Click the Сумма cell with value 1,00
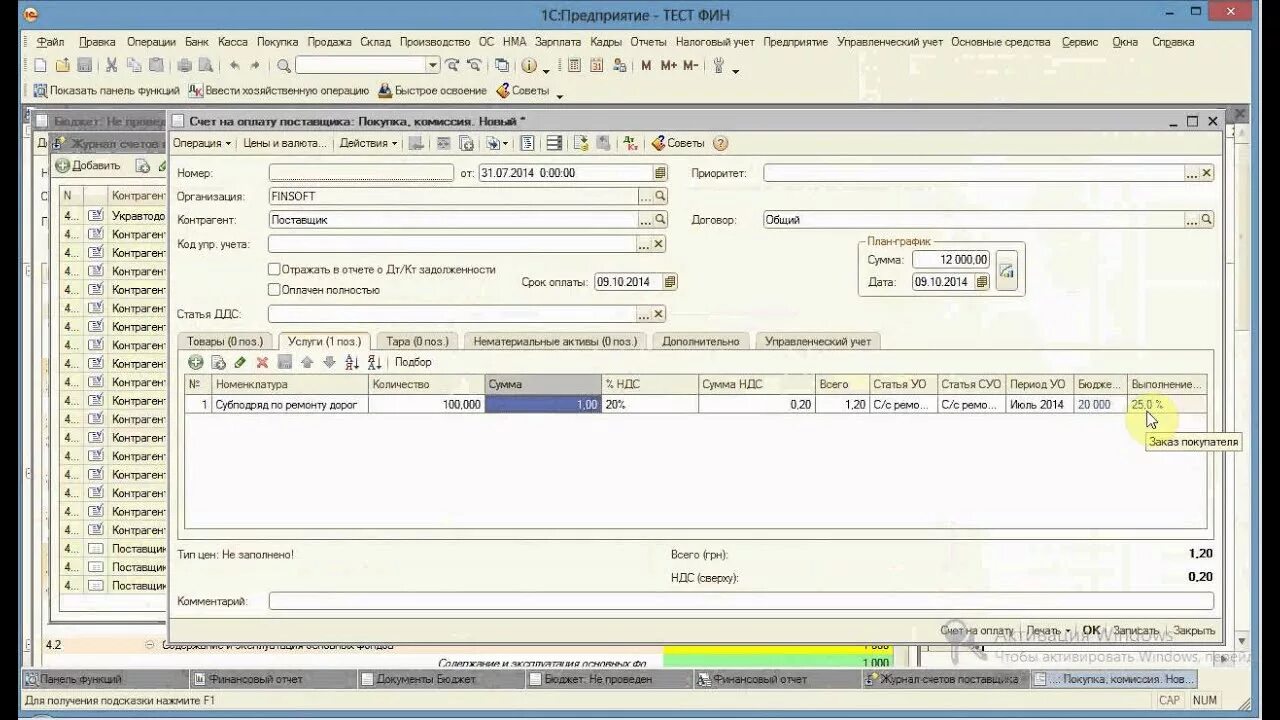1280x720 pixels. tap(543, 404)
